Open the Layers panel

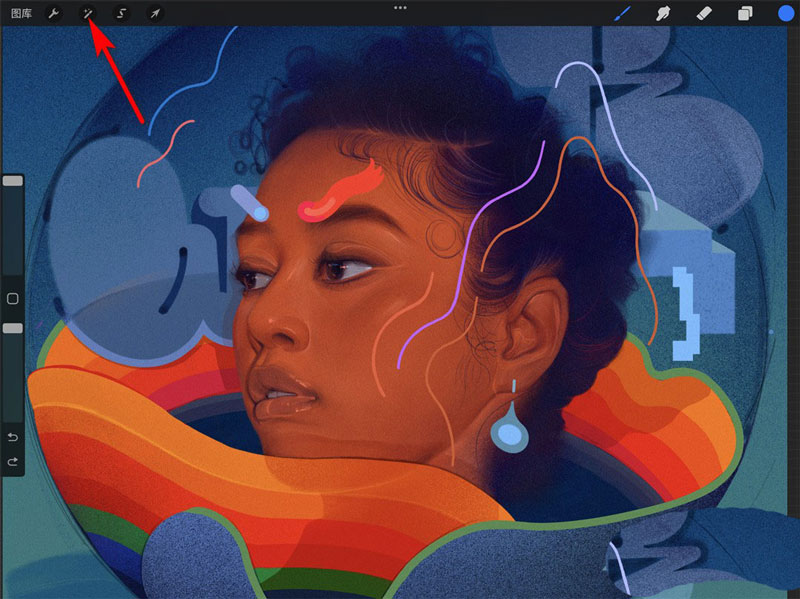[x=745, y=13]
